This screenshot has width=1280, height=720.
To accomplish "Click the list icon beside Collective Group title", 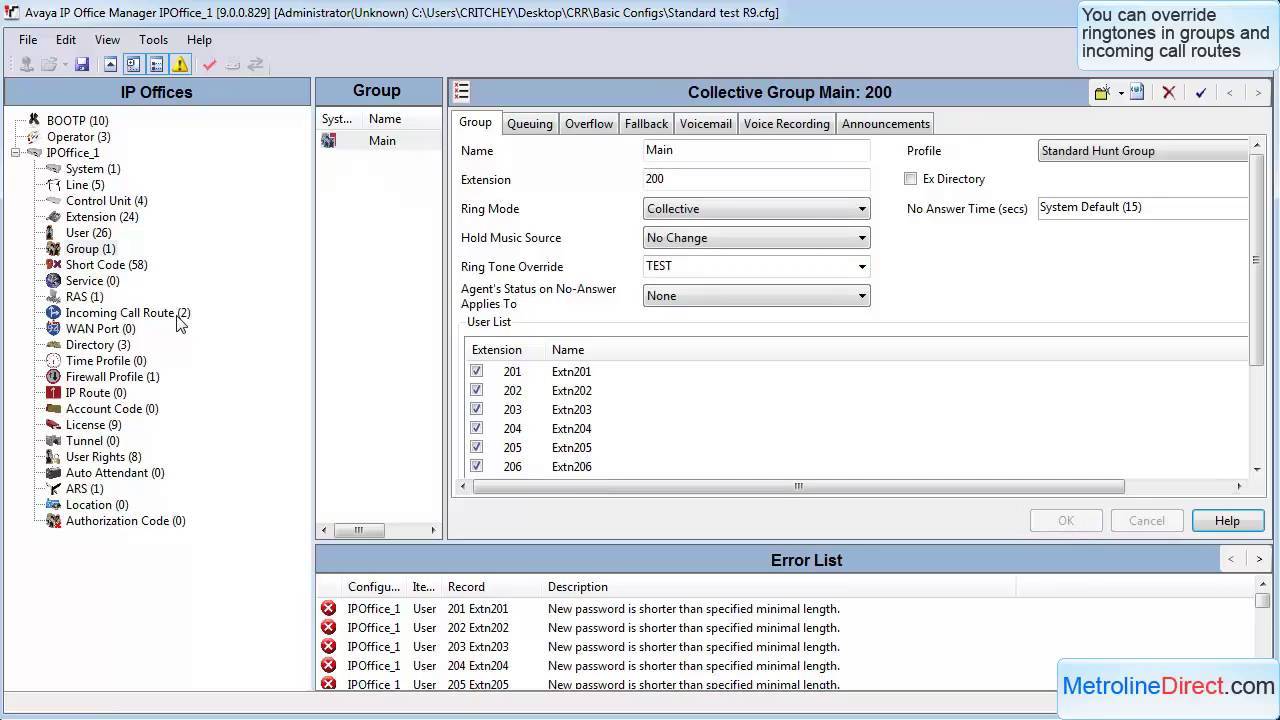I will tap(461, 92).
